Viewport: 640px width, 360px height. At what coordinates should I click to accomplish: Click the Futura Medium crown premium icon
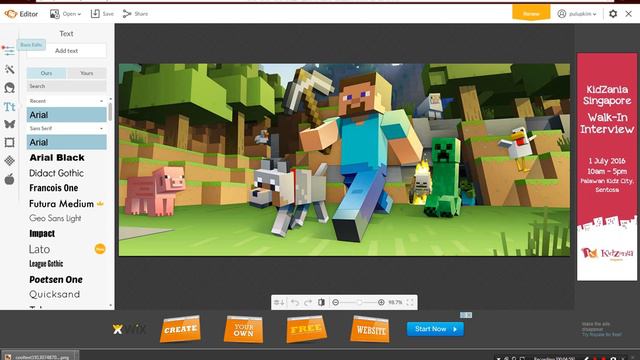[100, 203]
